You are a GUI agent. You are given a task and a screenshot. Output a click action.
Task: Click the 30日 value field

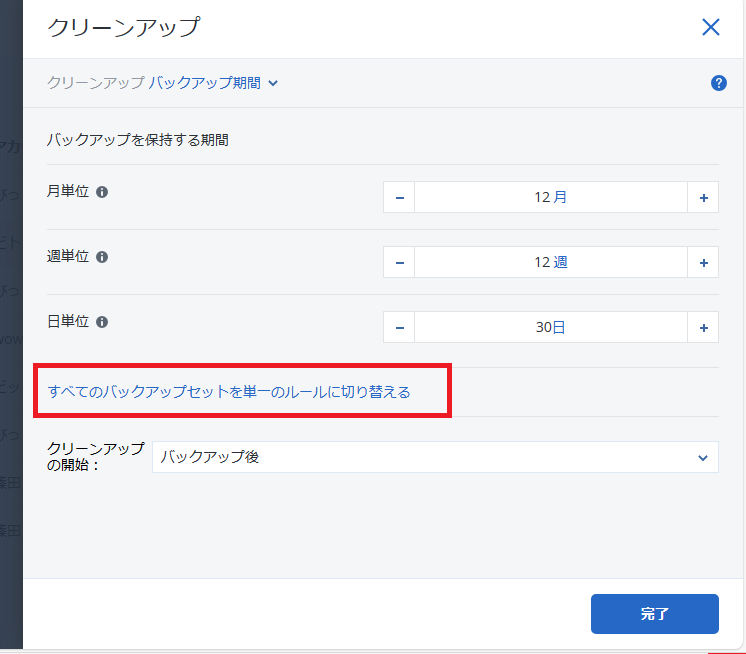click(551, 327)
